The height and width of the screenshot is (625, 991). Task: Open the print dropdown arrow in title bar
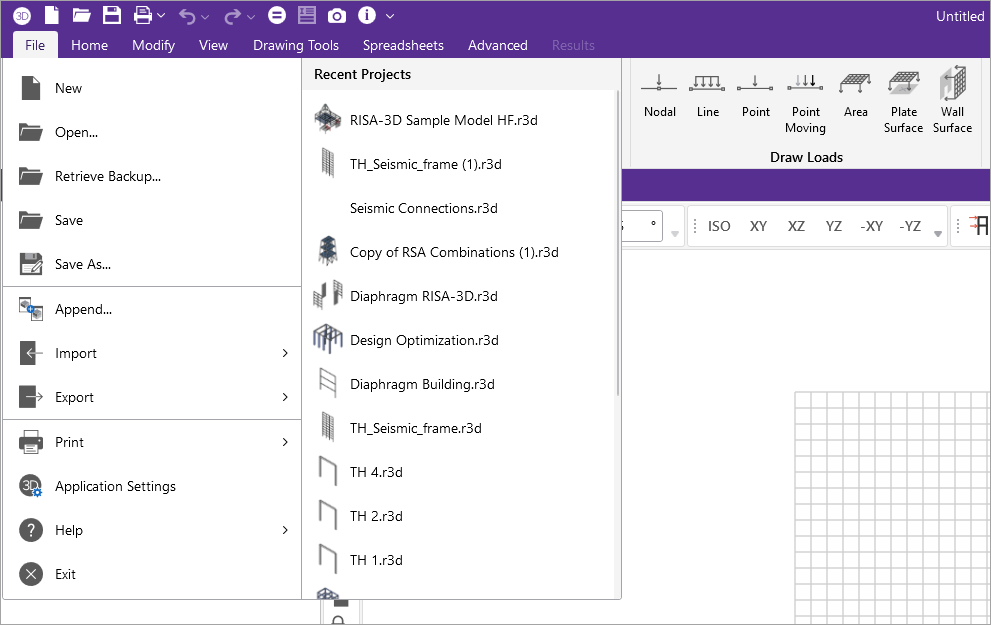(x=161, y=16)
